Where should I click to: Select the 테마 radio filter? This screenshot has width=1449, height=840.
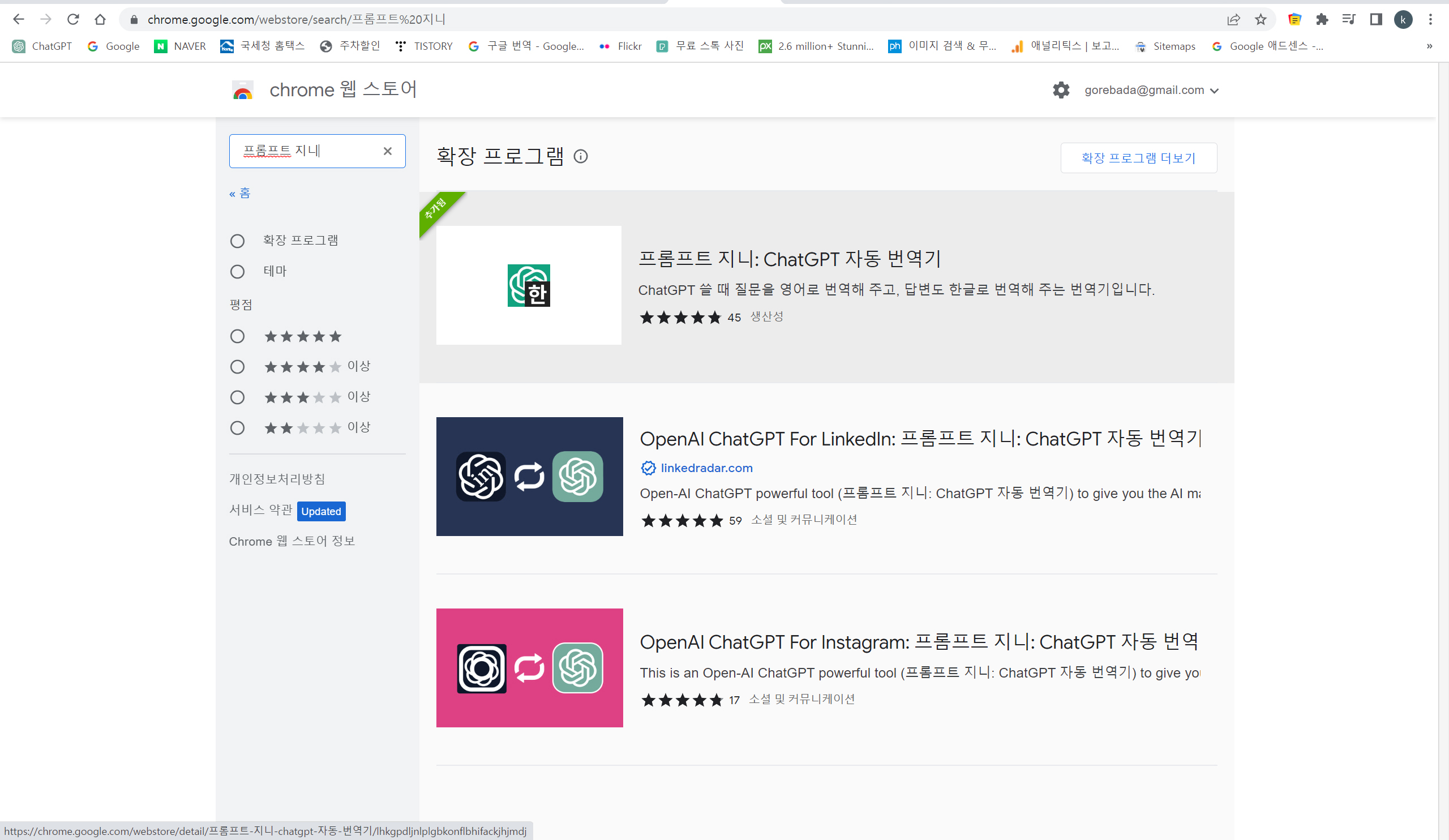(238, 271)
